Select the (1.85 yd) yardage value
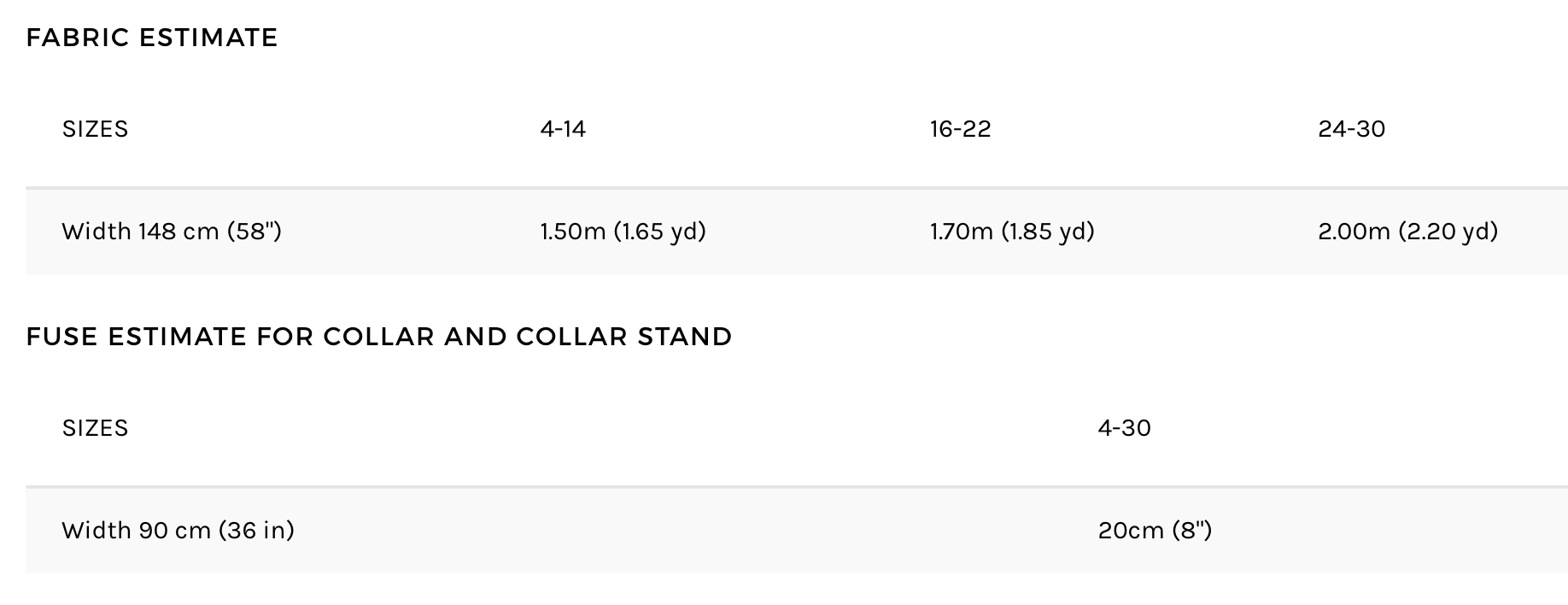 (1048, 232)
